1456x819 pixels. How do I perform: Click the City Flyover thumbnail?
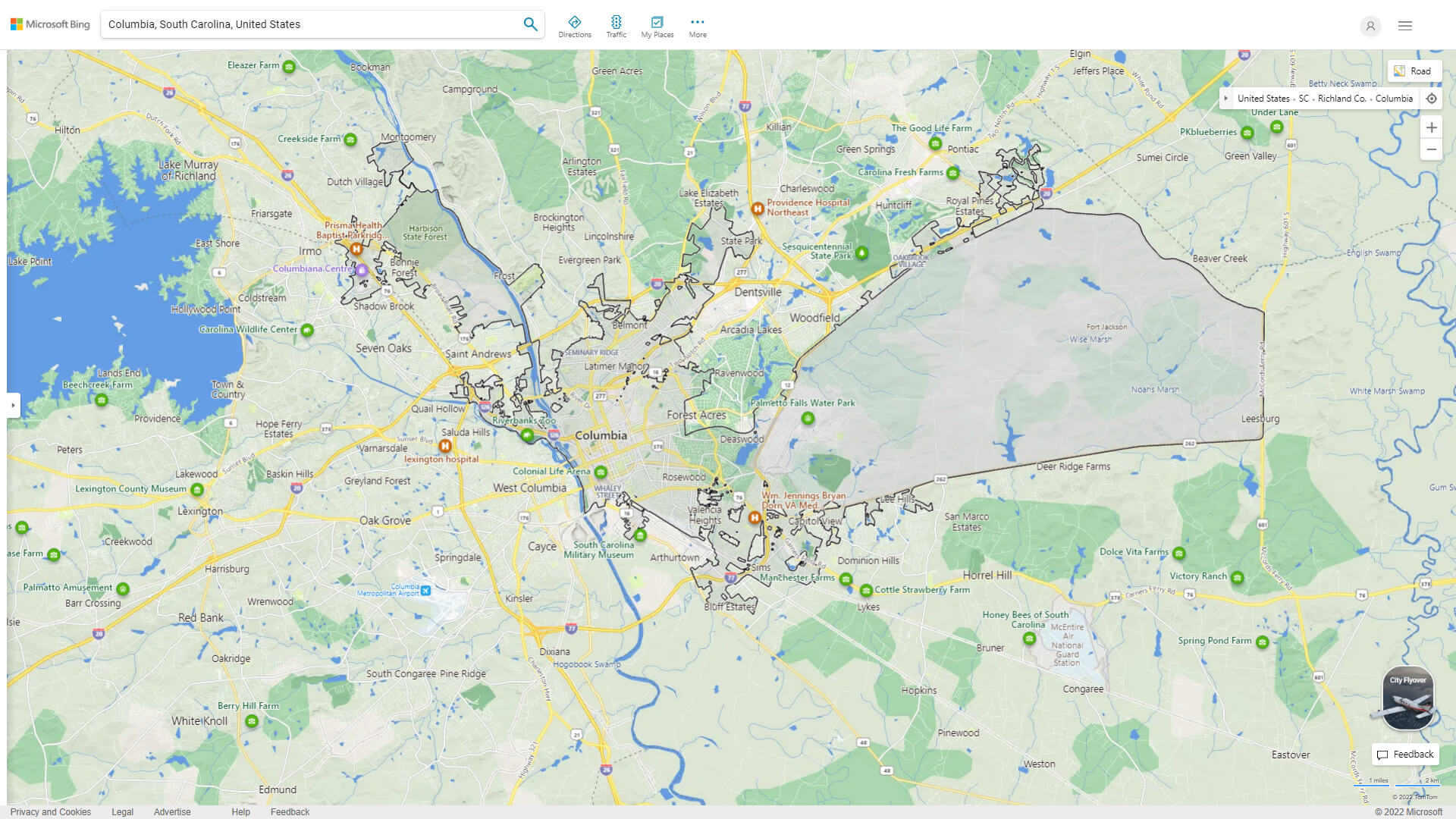(1407, 699)
